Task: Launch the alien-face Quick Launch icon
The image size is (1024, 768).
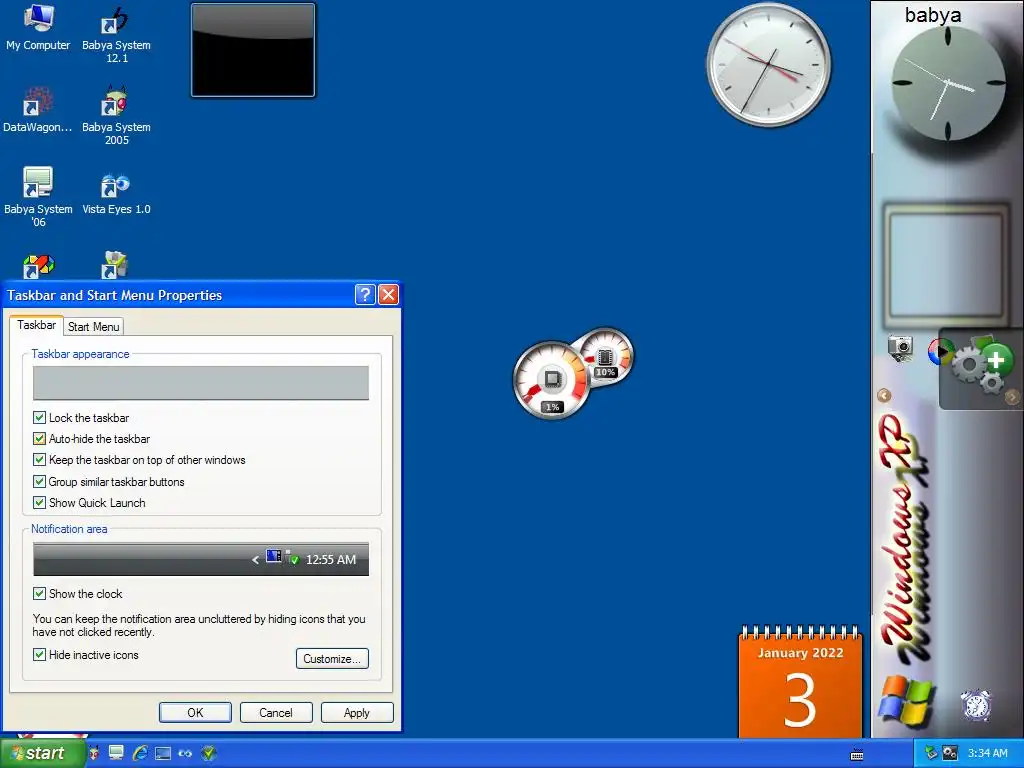Action: 94,753
